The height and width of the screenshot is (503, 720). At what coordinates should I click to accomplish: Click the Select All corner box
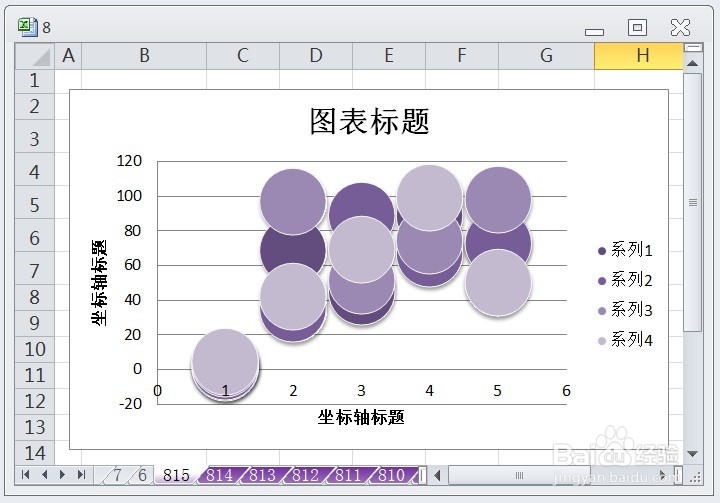(35, 57)
